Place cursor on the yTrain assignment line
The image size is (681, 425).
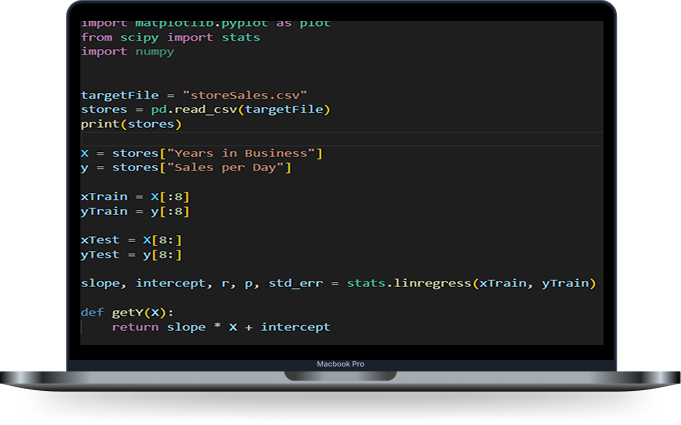(135, 211)
